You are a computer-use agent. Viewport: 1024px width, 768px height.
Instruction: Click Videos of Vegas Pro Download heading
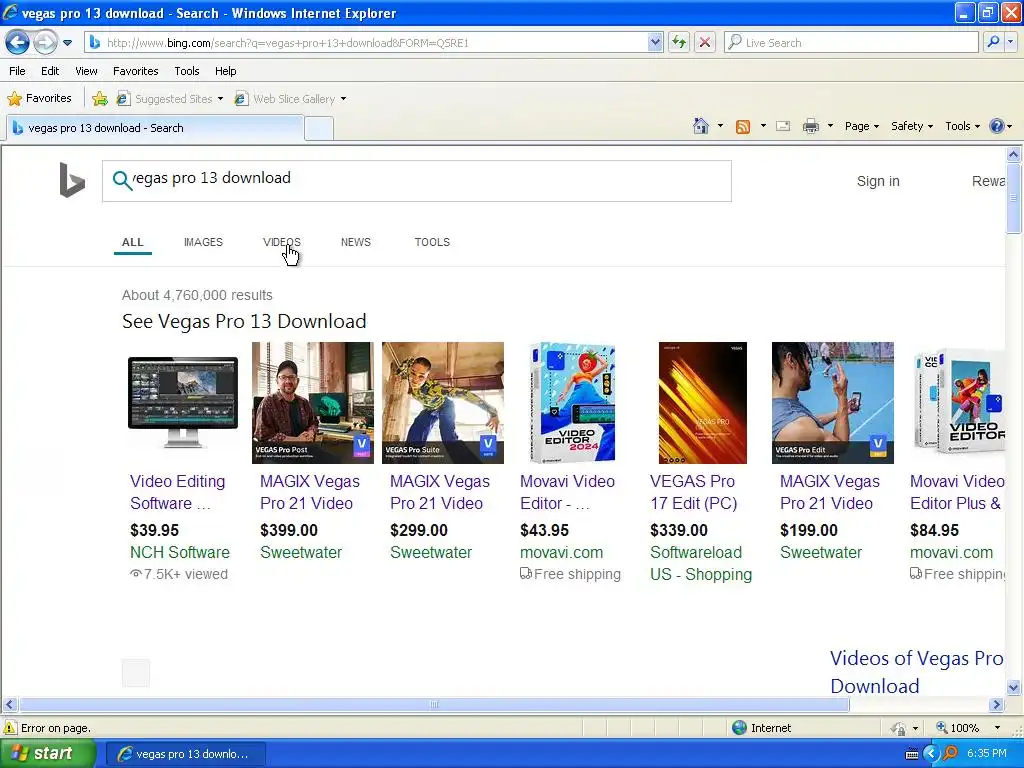click(x=916, y=672)
